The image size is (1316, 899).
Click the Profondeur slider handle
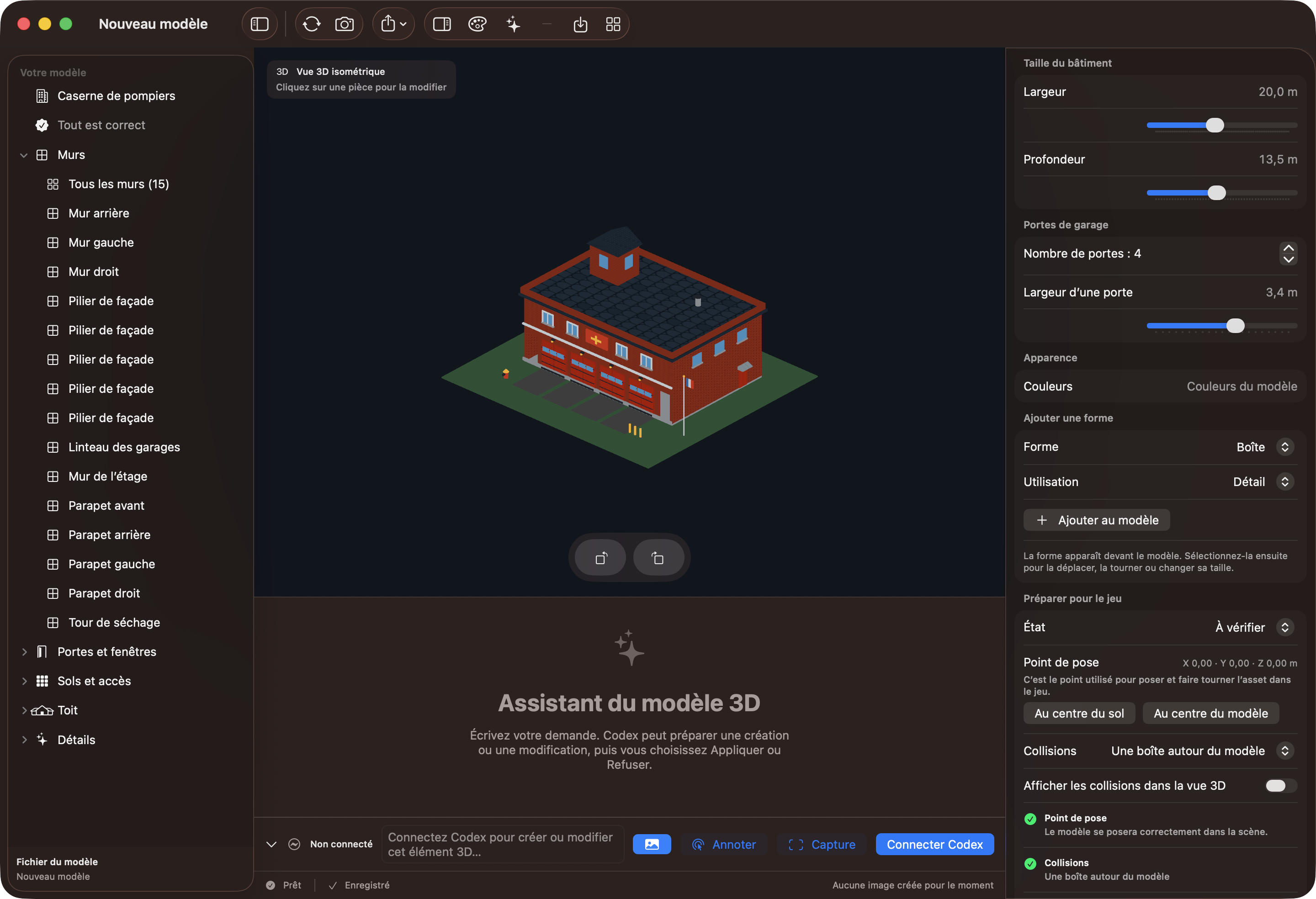tap(1216, 192)
